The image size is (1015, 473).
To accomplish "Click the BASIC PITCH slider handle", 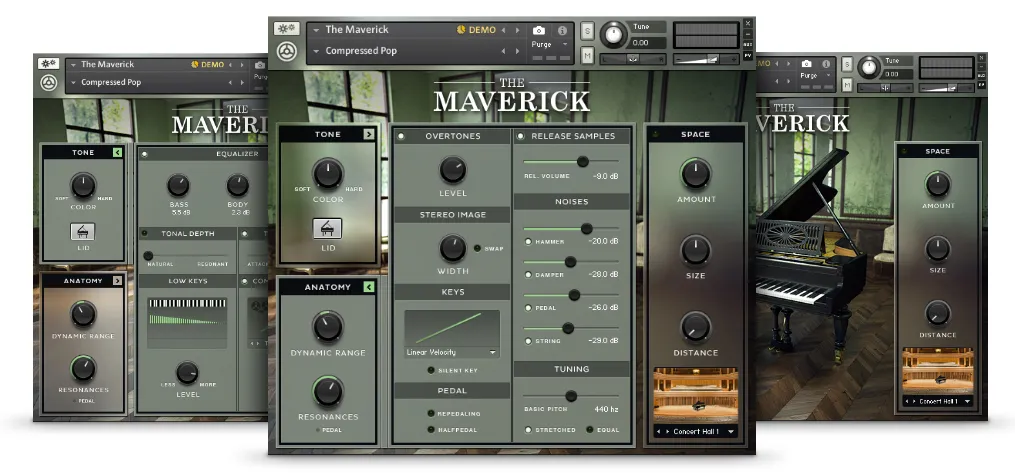I will (571, 395).
